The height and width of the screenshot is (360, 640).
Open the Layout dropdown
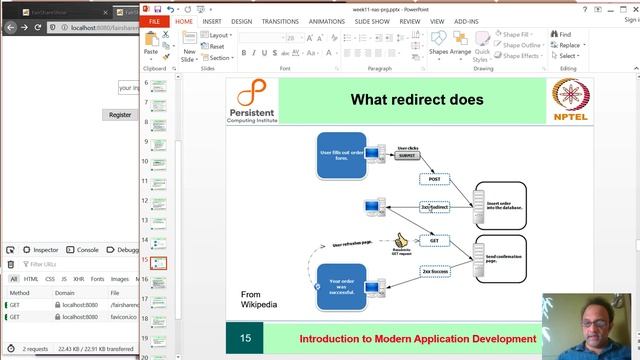tap(216, 36)
